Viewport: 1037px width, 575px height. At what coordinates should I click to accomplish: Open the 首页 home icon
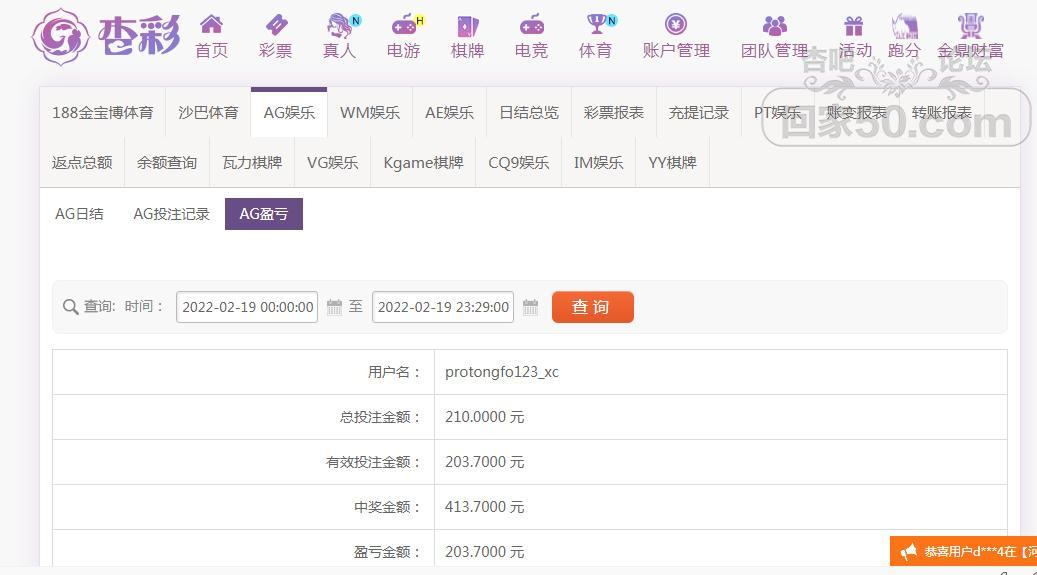tap(212, 24)
